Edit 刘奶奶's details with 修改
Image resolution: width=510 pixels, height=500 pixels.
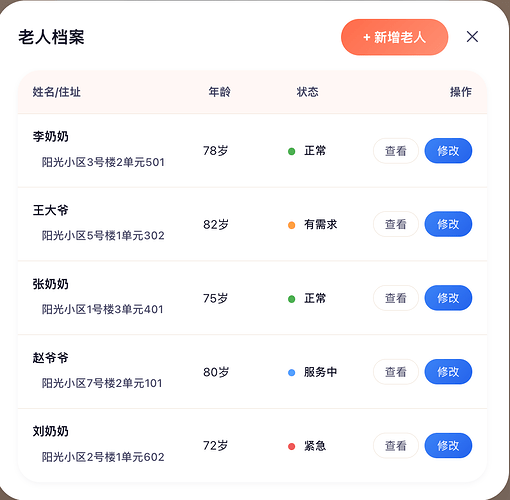pyautogui.click(x=448, y=446)
